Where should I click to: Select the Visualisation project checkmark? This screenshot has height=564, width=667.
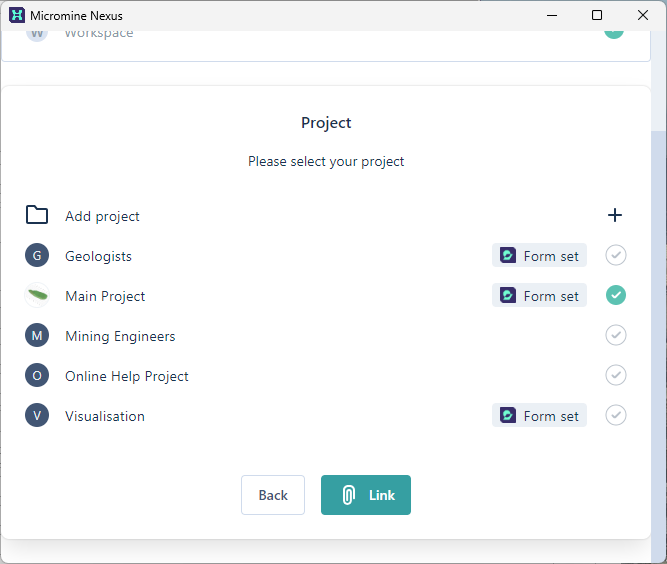click(x=616, y=416)
